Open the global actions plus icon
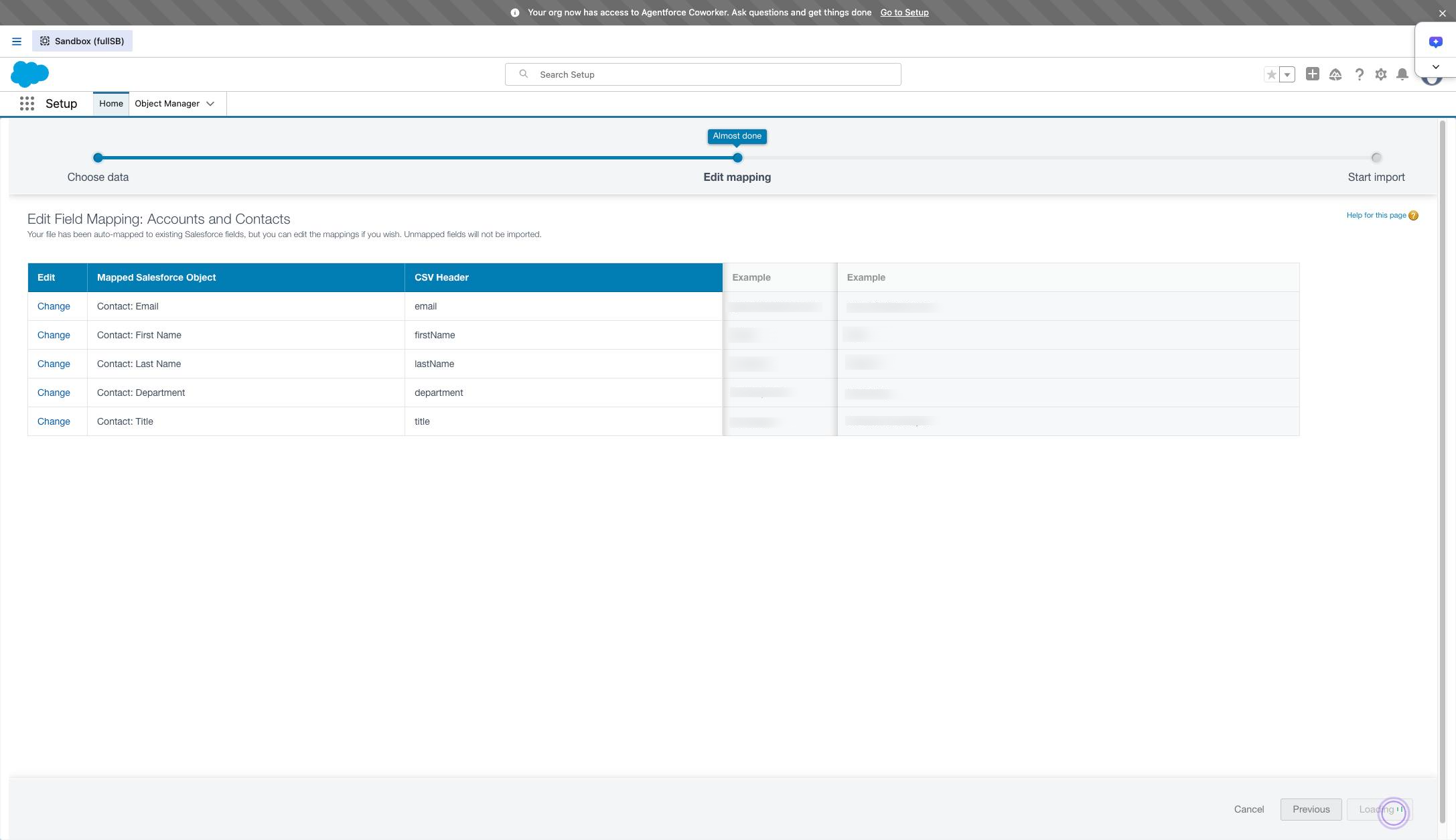This screenshot has height=840, width=1456. (x=1313, y=74)
